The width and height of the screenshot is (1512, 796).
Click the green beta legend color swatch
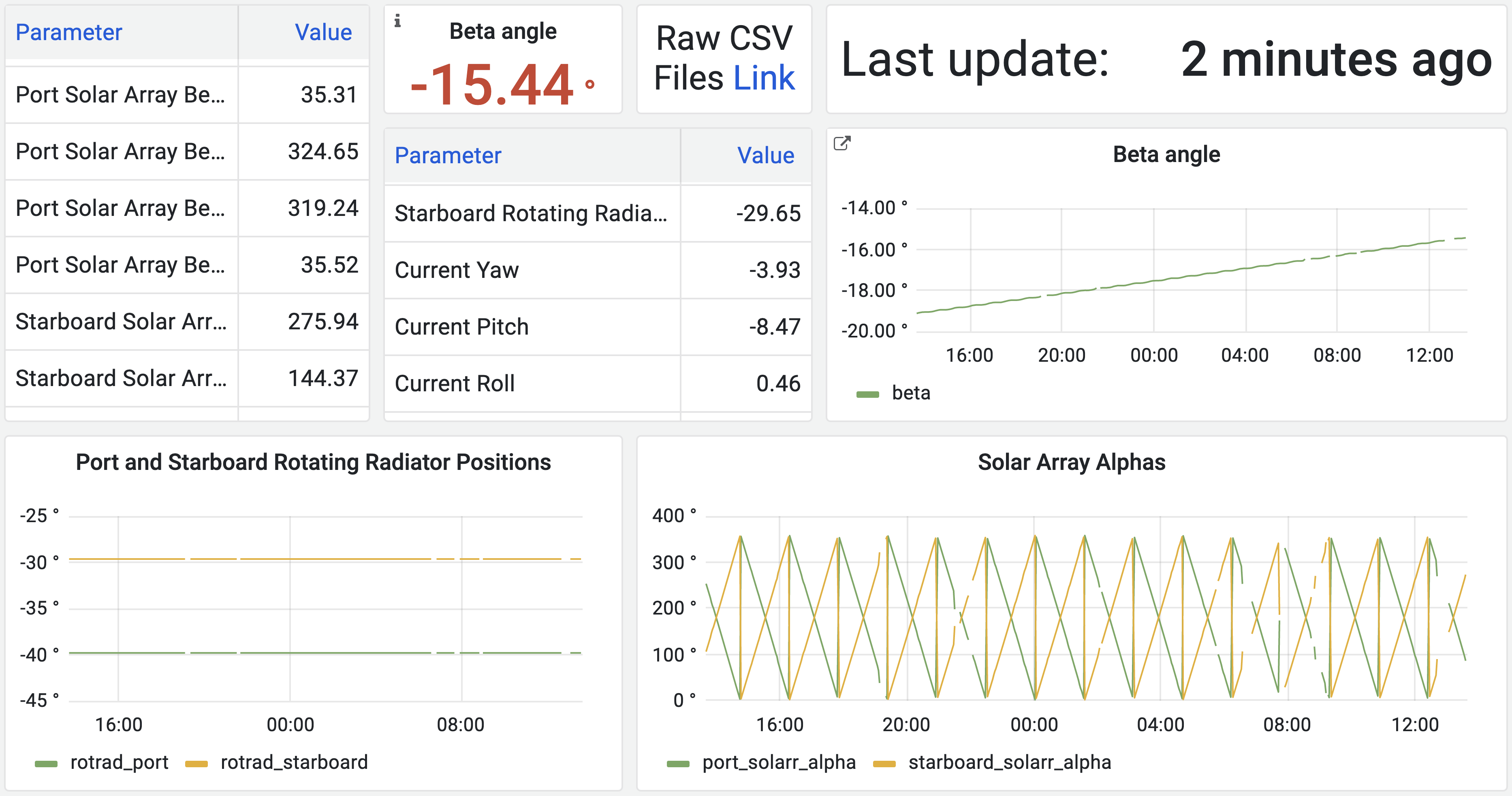(867, 394)
